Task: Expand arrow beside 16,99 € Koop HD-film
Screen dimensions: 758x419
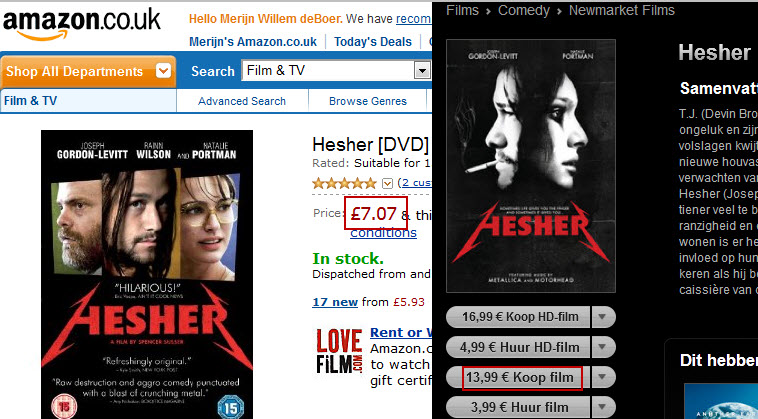Action: (602, 317)
